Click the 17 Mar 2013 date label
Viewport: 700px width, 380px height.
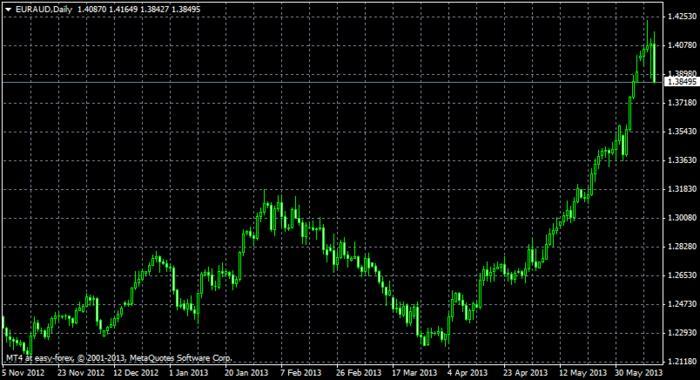pos(414,372)
